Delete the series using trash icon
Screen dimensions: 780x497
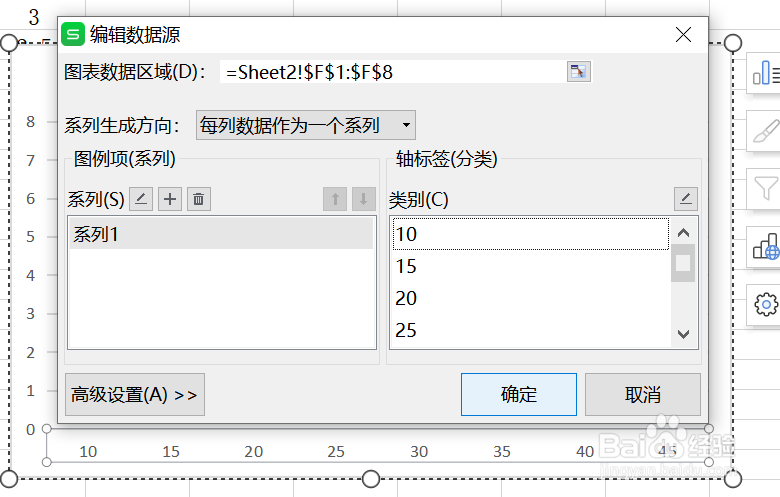tap(199, 199)
